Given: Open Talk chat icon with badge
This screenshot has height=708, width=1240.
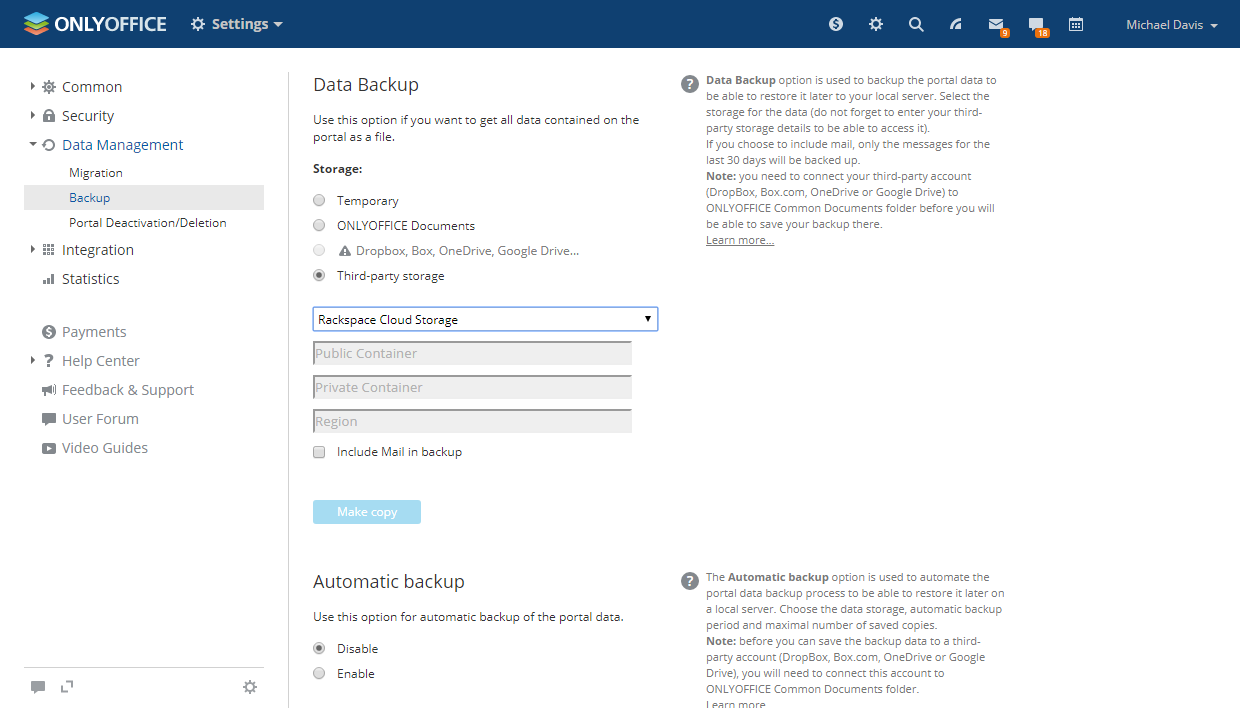Looking at the screenshot, I should pyautogui.click(x=1037, y=25).
